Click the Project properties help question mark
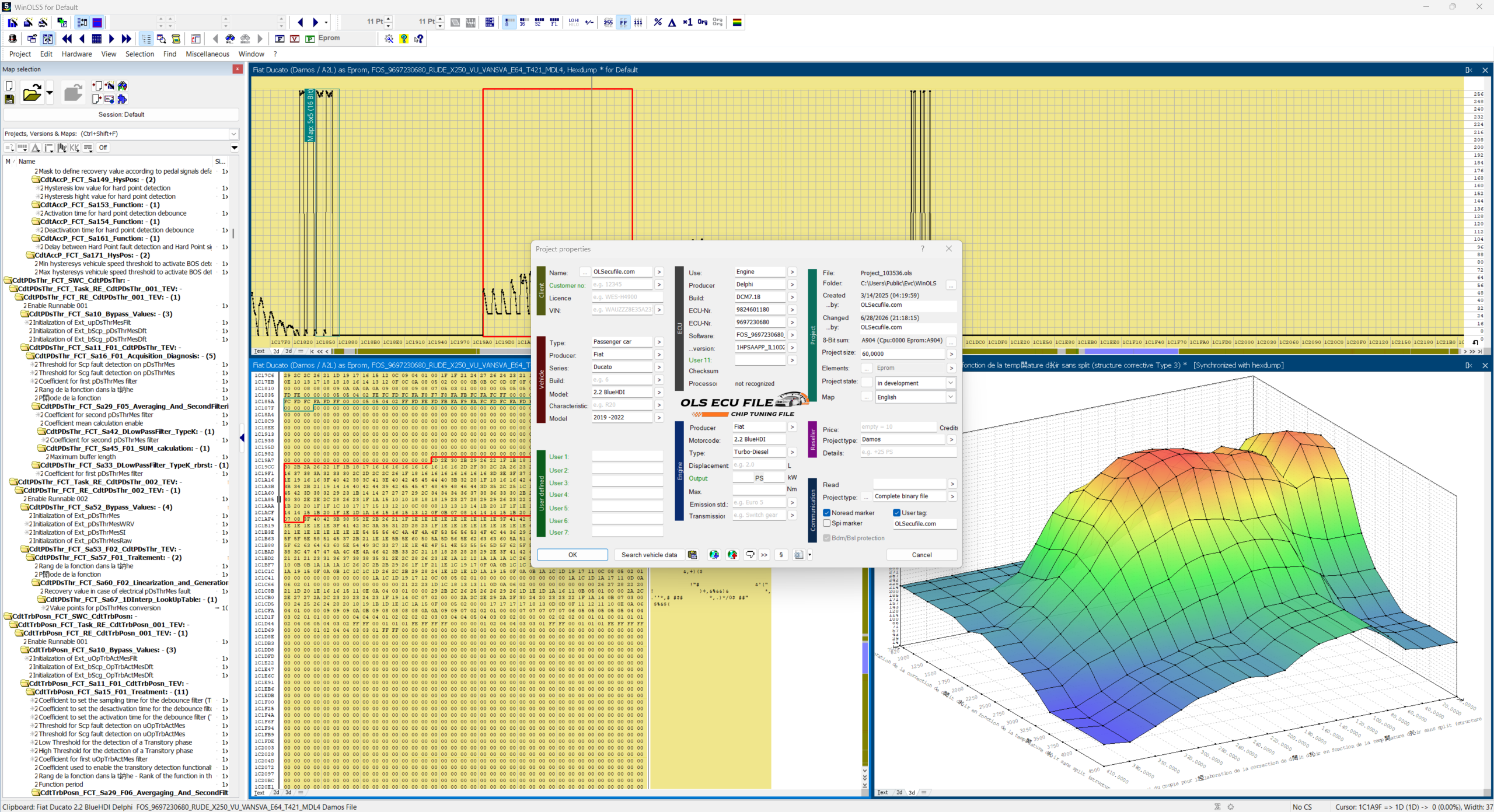This screenshot has height=812, width=1494. tap(922, 249)
